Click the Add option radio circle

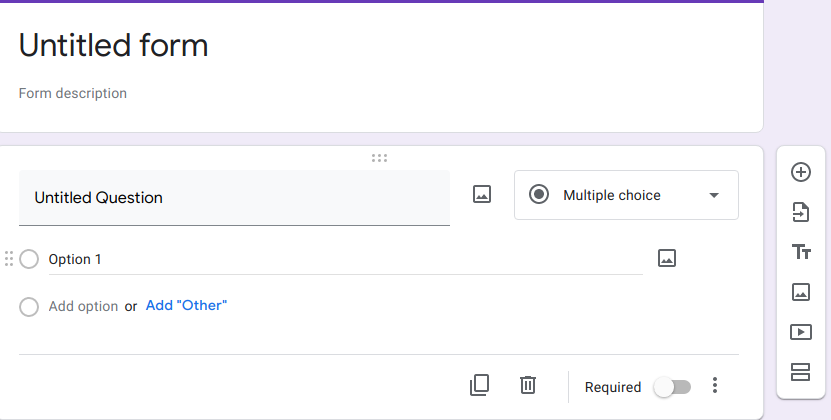[29, 307]
